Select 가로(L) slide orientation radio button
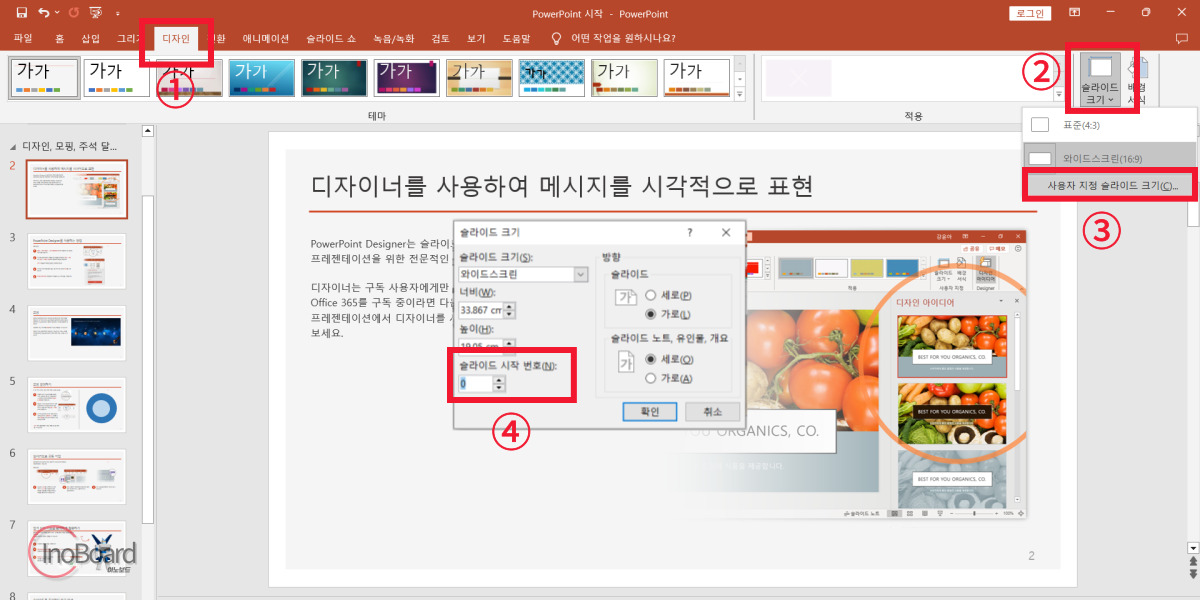1200x600 pixels. tap(668, 314)
